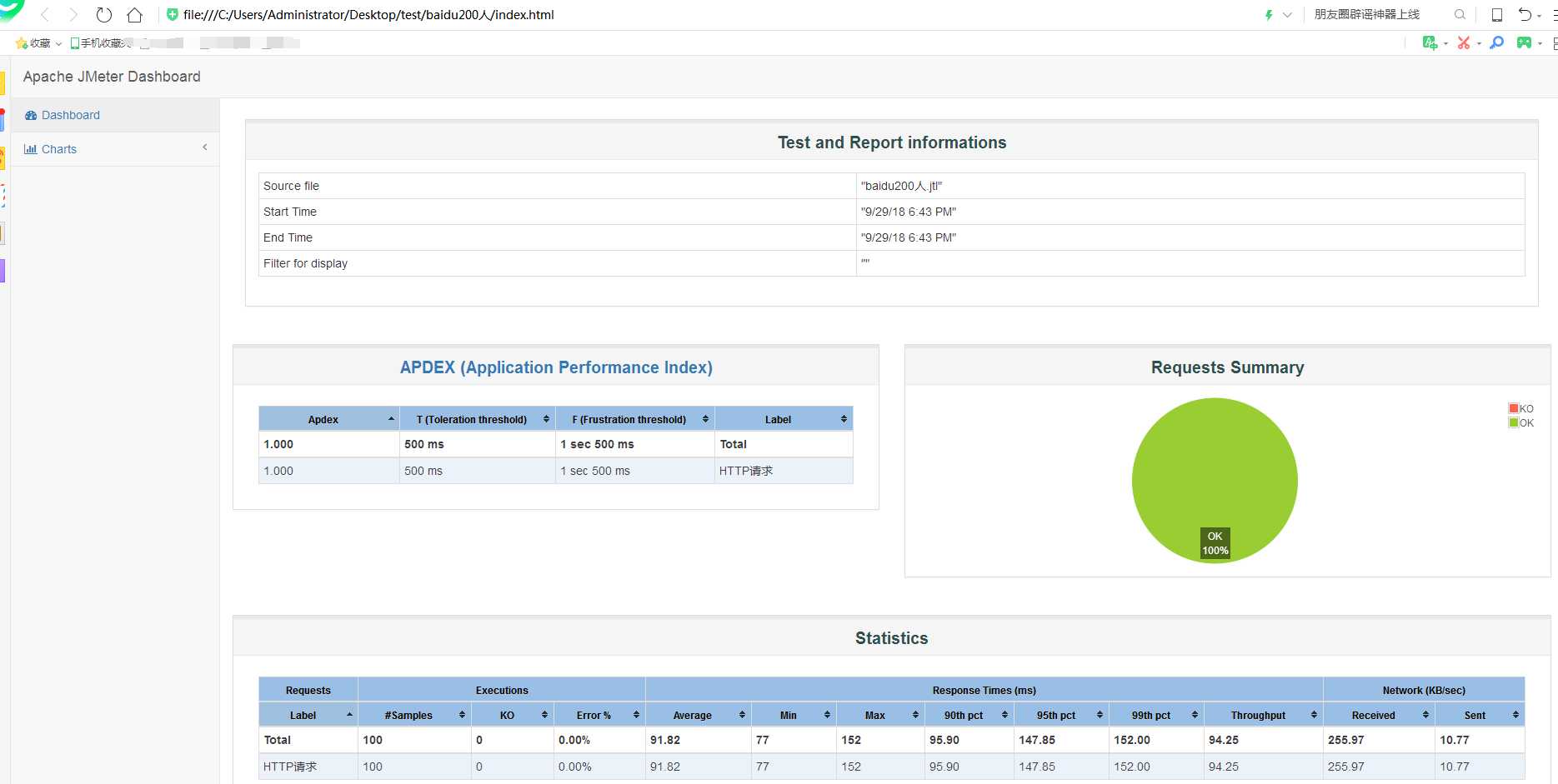Expand the gamepad icon dropdown arrow
1558x784 pixels.
1540,43
